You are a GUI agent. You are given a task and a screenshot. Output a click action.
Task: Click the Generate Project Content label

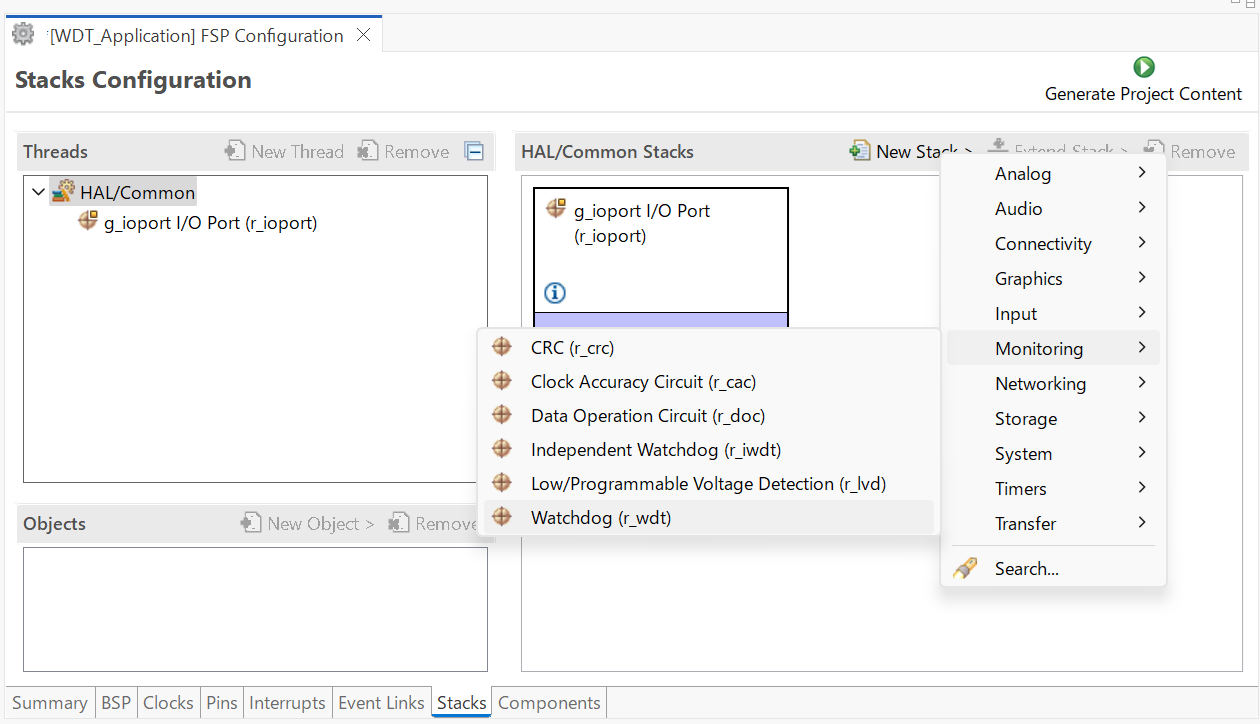tap(1143, 94)
